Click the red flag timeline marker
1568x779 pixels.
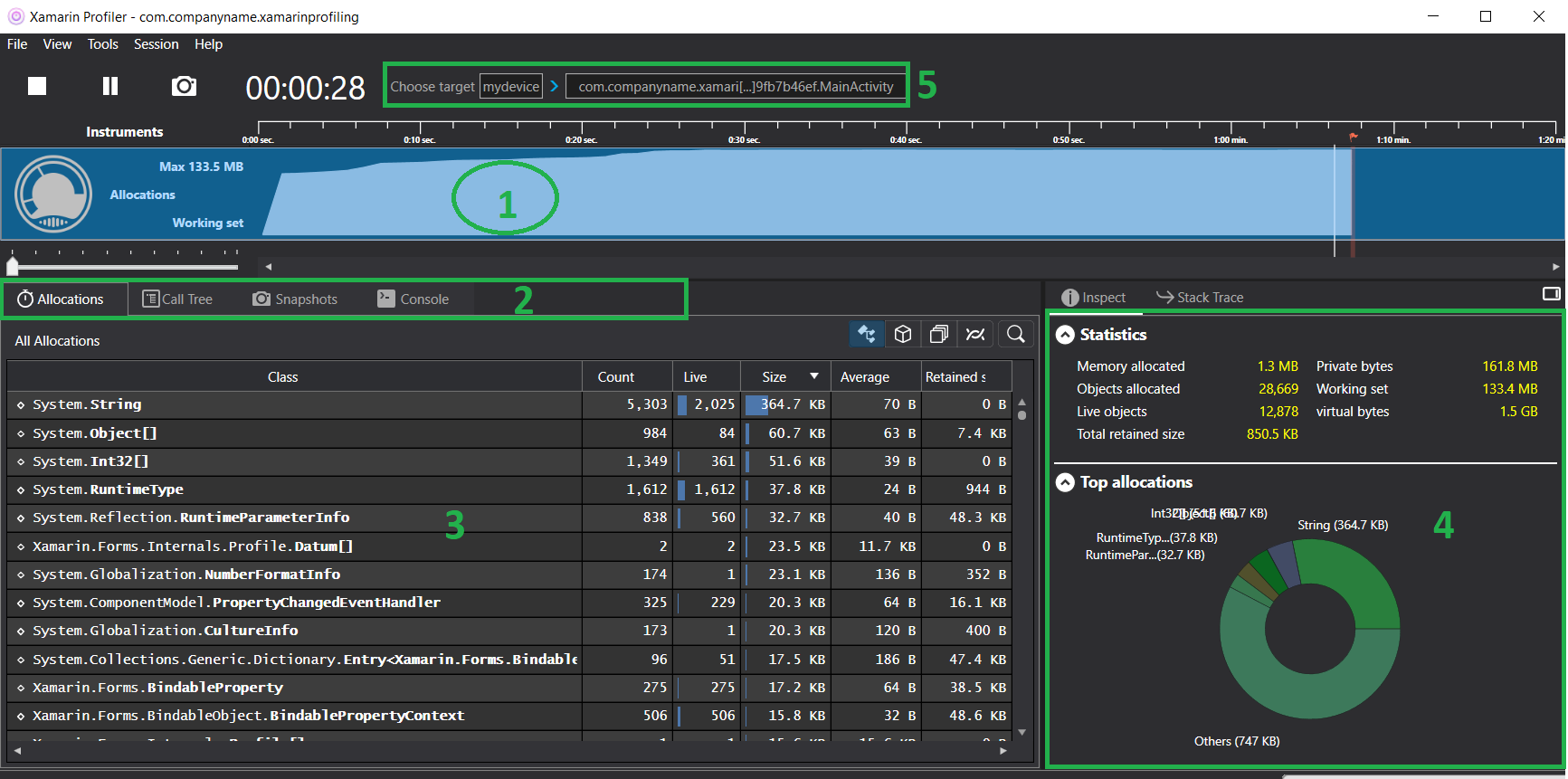pyautogui.click(x=1354, y=137)
